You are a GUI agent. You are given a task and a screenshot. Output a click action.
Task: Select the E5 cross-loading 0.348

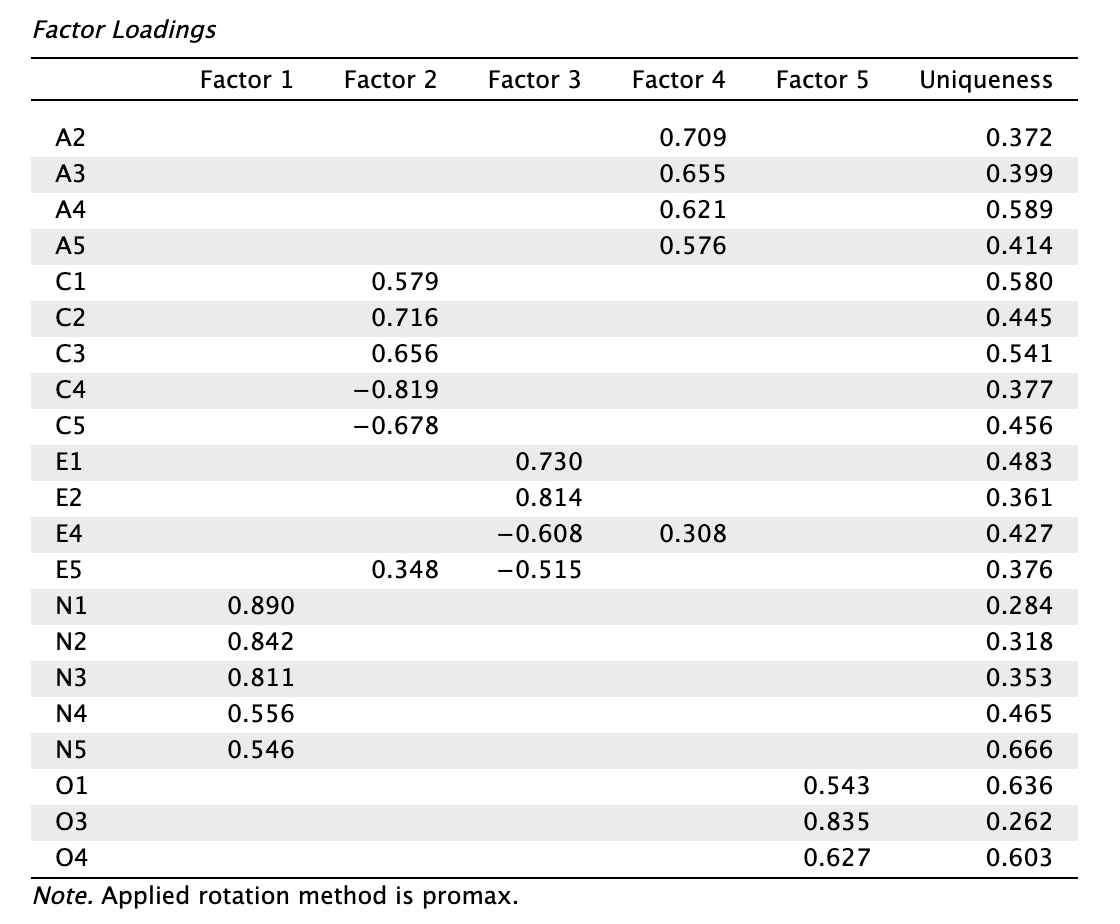tap(405, 569)
